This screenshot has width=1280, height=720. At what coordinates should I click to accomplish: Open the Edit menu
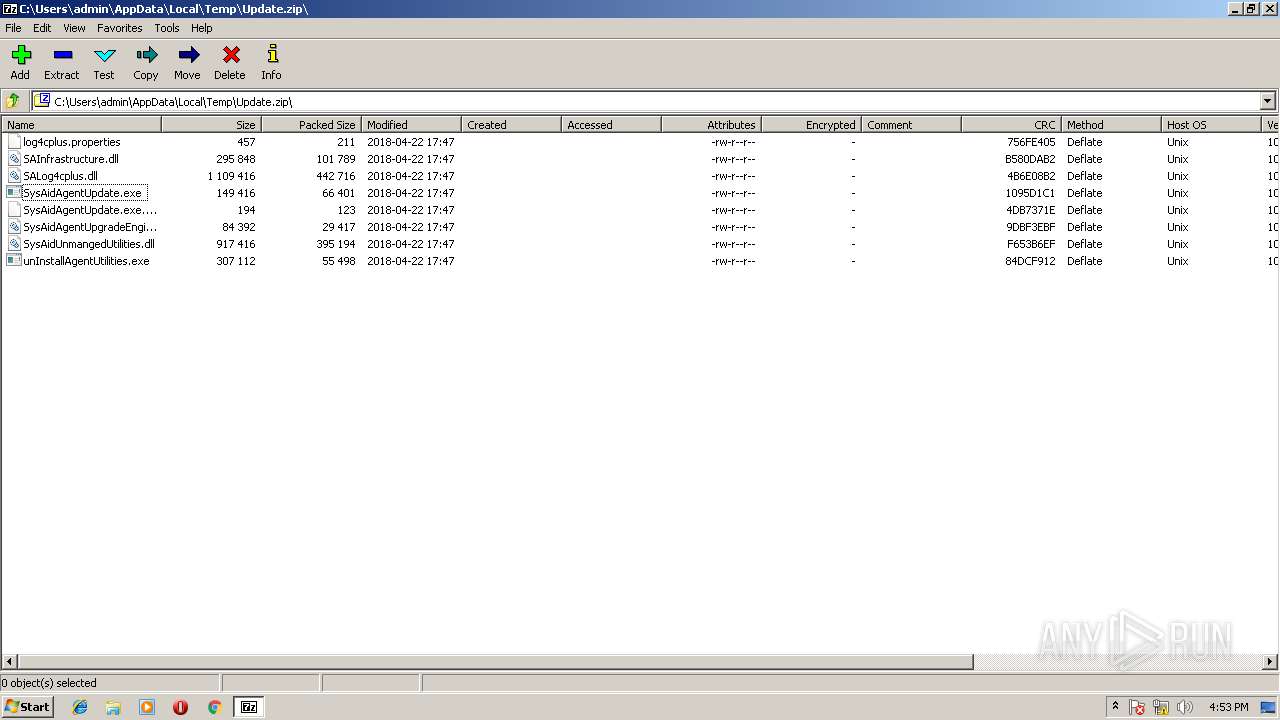[42, 28]
